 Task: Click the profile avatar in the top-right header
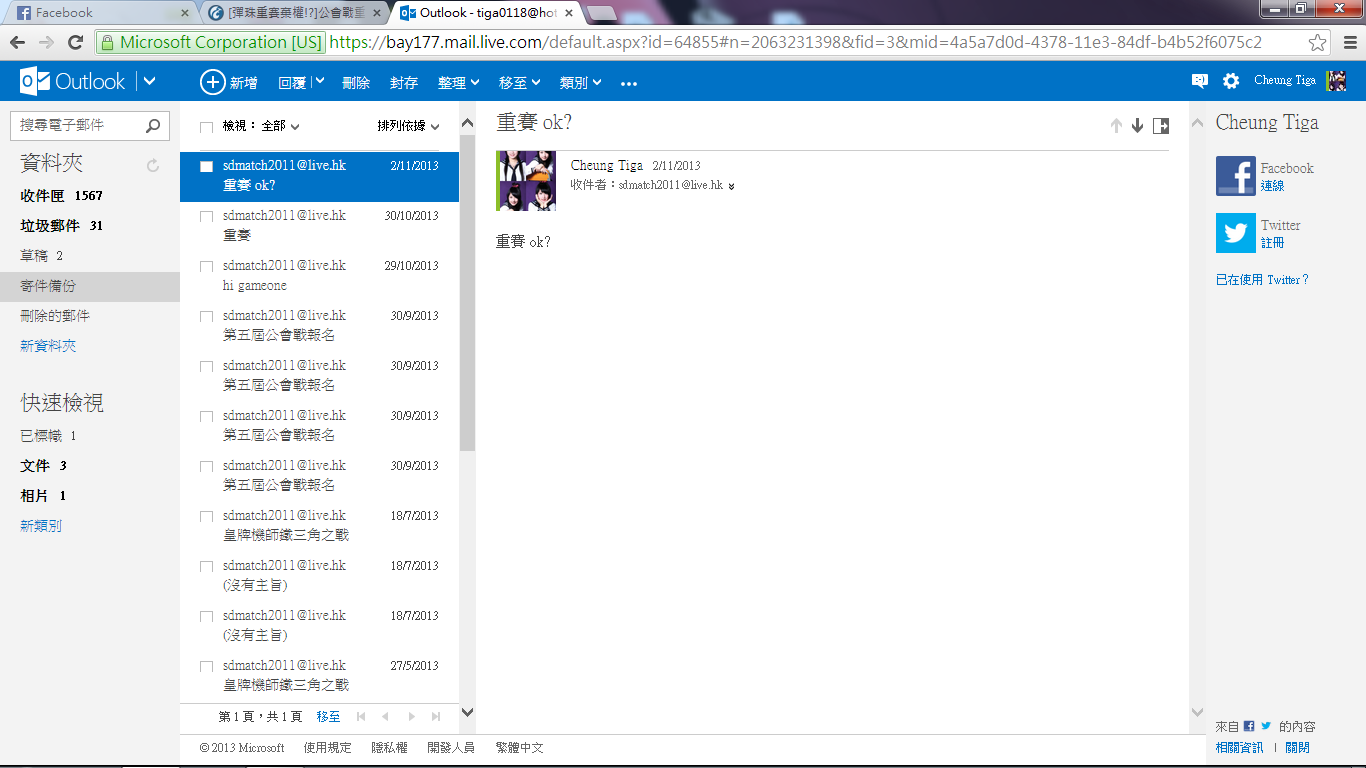point(1336,82)
